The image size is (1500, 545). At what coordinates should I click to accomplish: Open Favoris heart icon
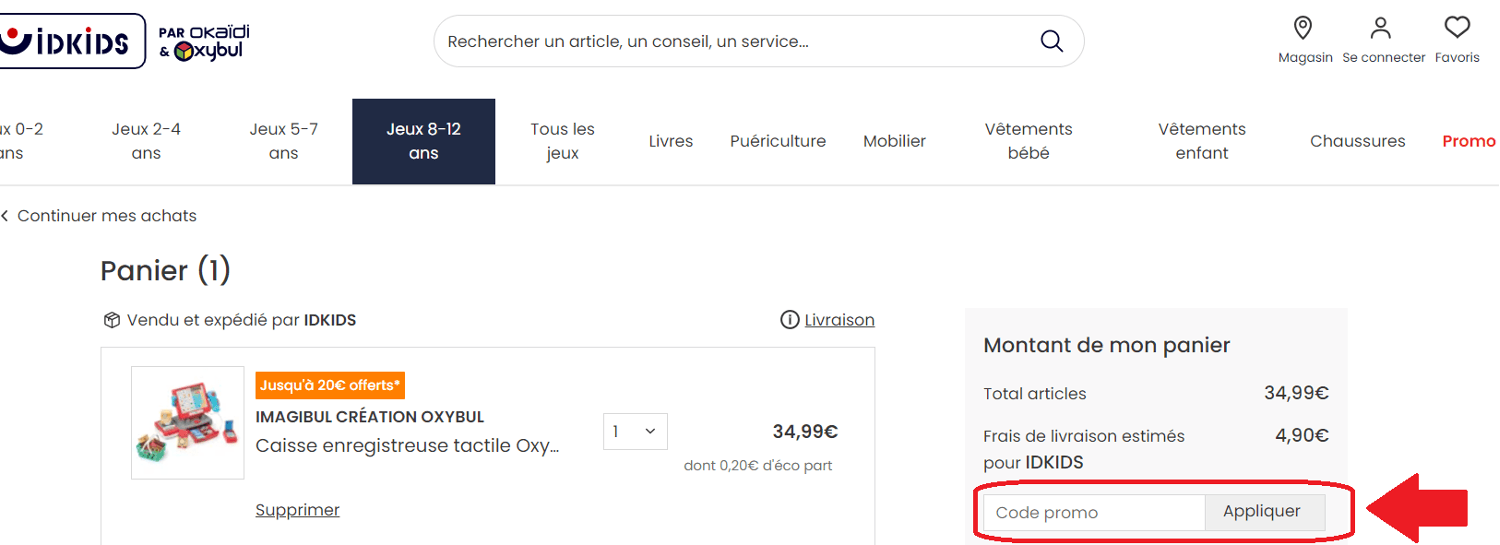(1457, 27)
